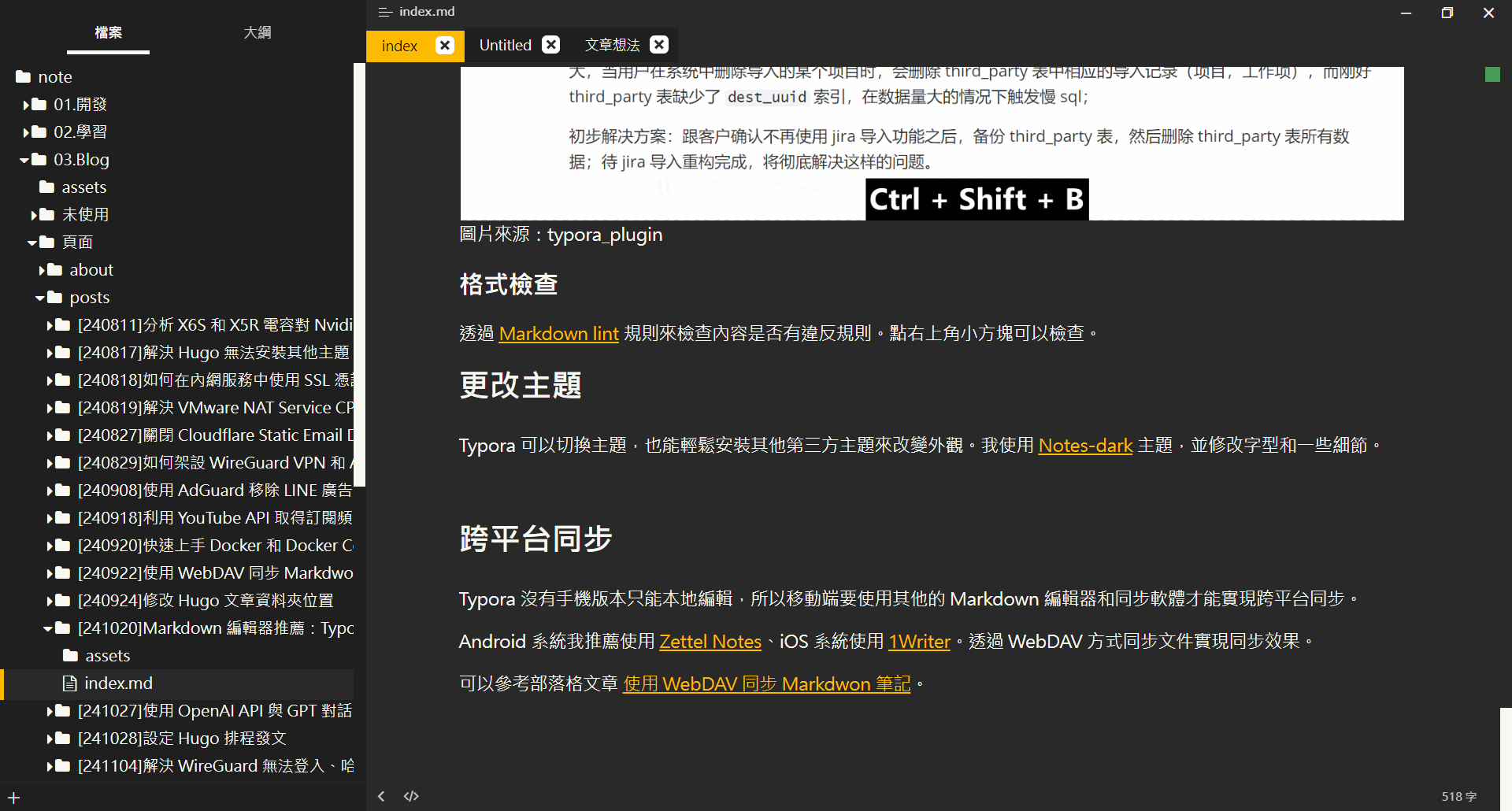Click the 518 字 word count

point(1458,797)
